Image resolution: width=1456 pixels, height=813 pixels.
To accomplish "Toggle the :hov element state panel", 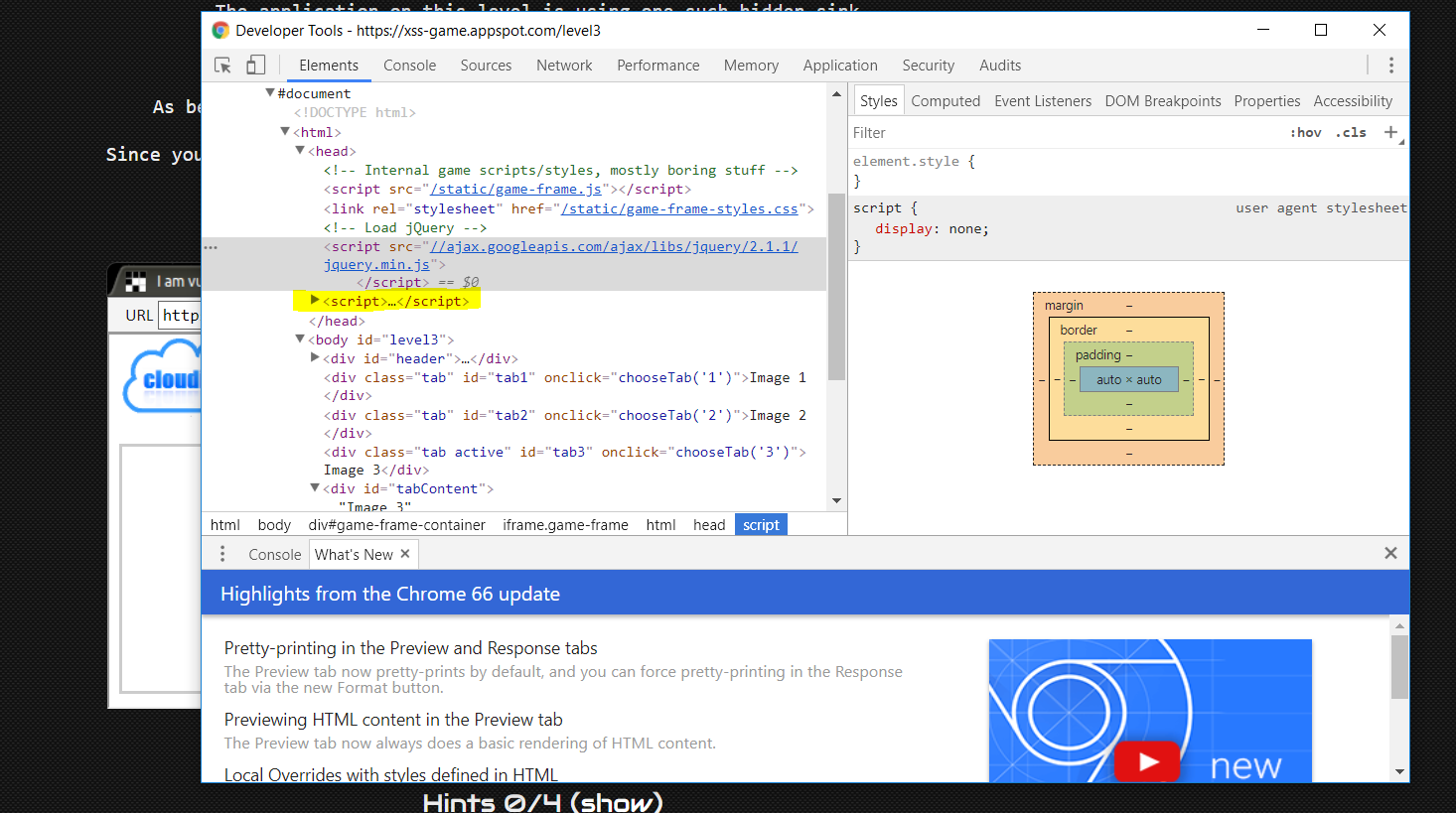I will pyautogui.click(x=1305, y=132).
